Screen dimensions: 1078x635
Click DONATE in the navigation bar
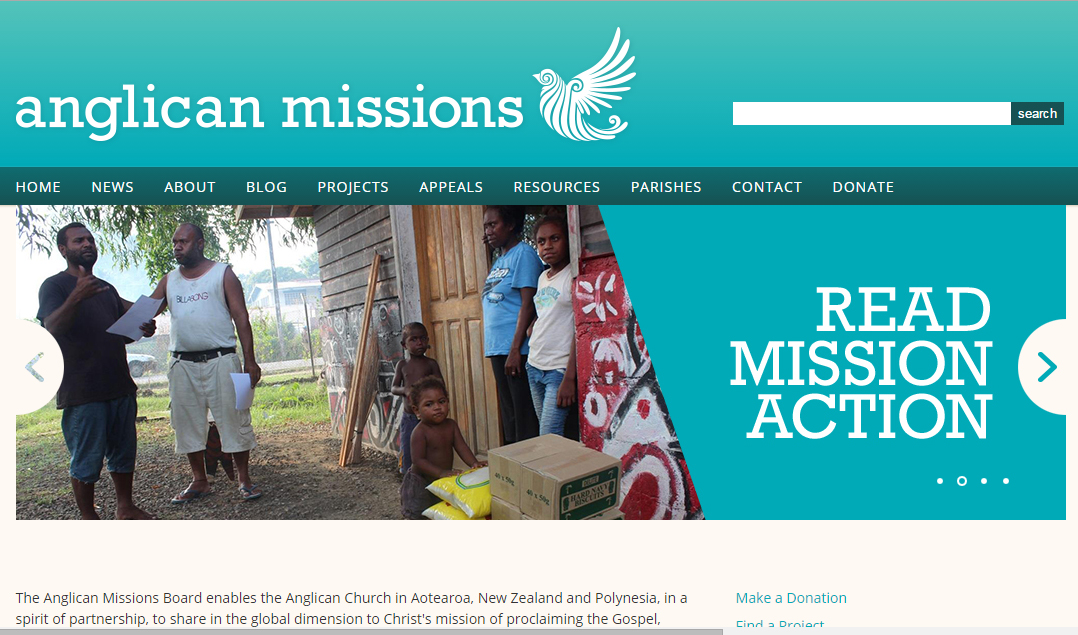click(x=864, y=187)
